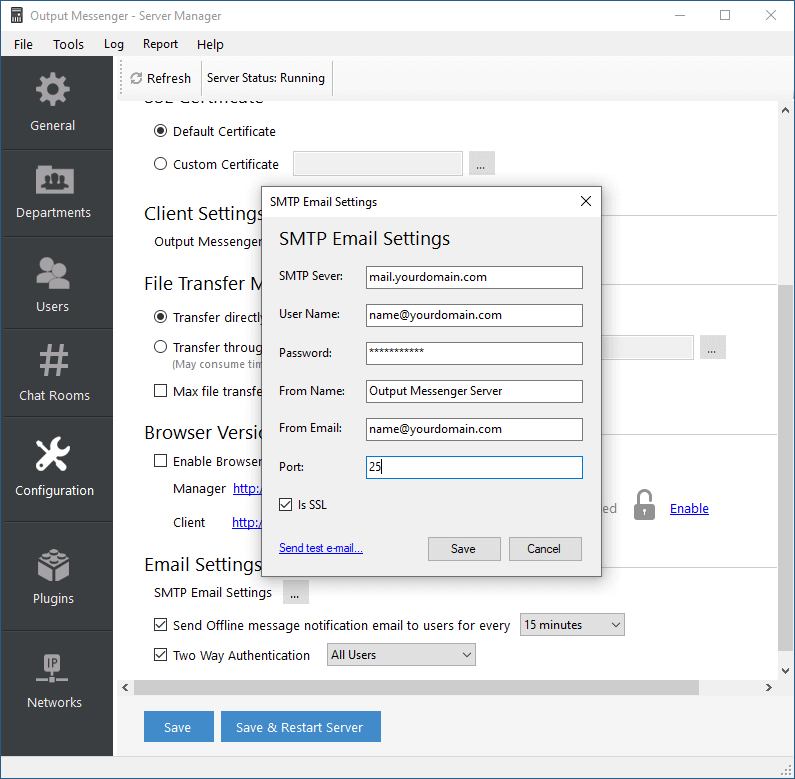Click the unlocked padlock icon
Image resolution: width=795 pixels, height=779 pixels.
[x=644, y=505]
